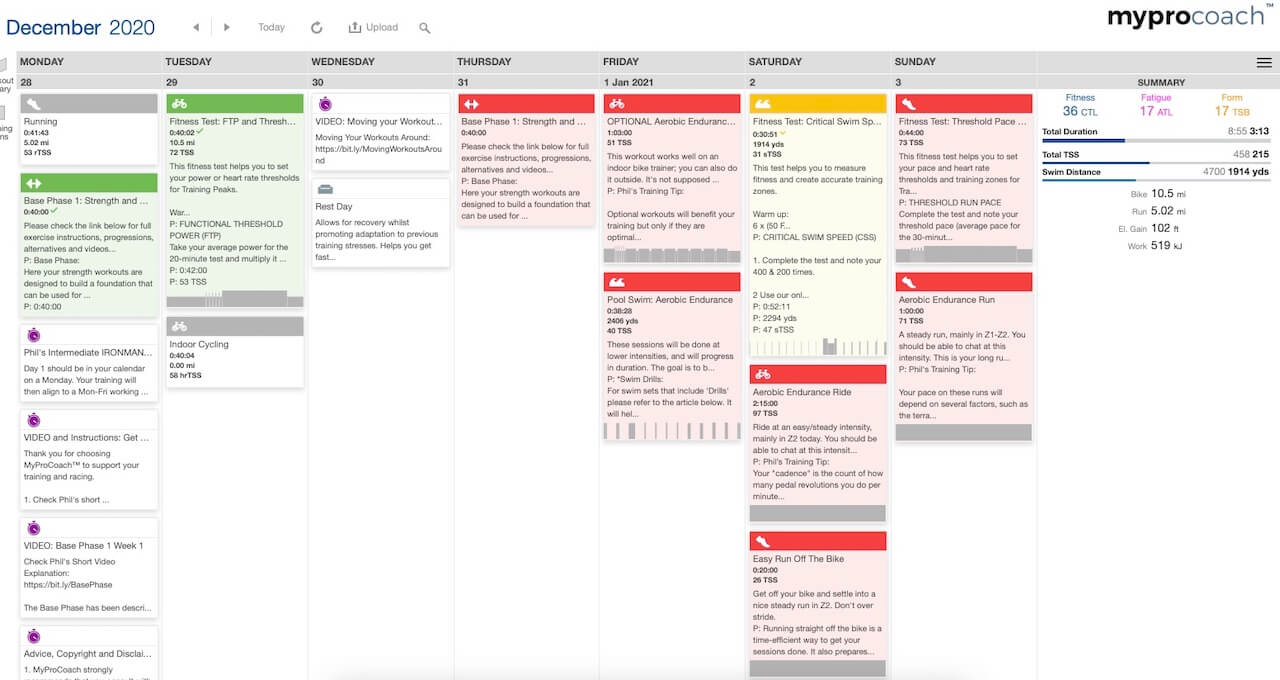Select the Wednesday column header
Screen dimensions: 1280x680
click(380, 62)
